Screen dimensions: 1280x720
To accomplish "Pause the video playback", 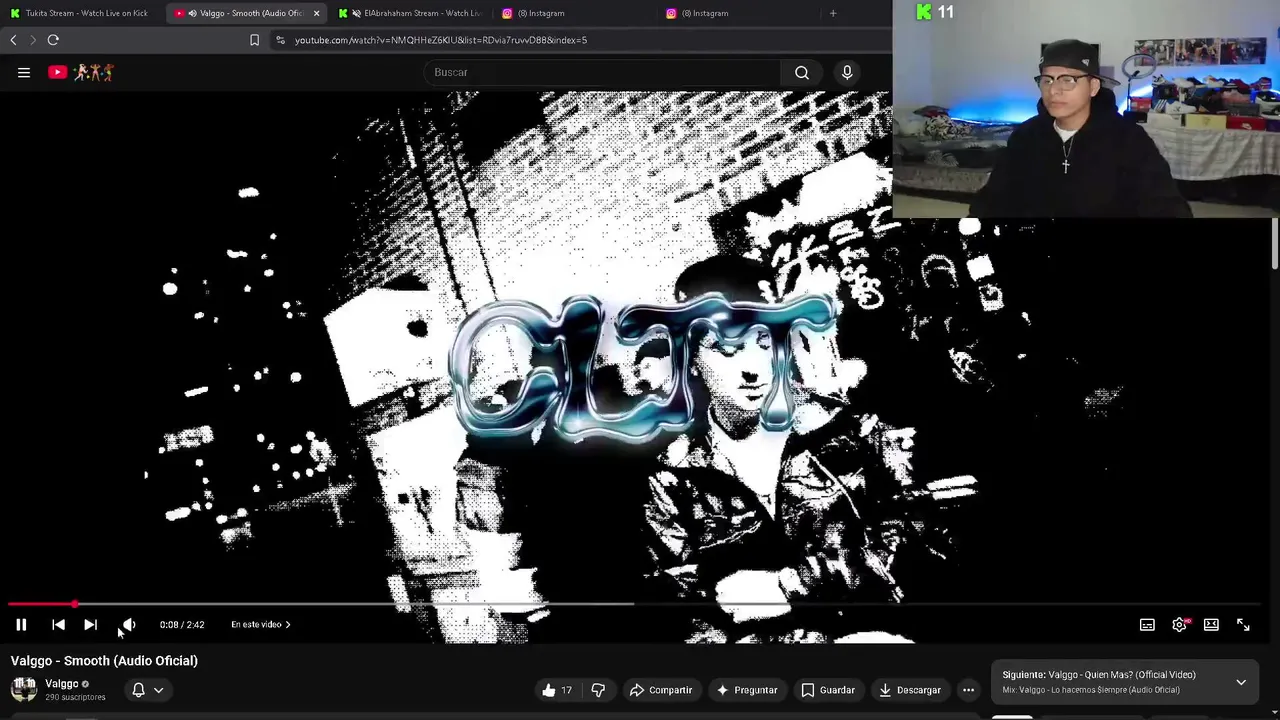I will point(21,625).
